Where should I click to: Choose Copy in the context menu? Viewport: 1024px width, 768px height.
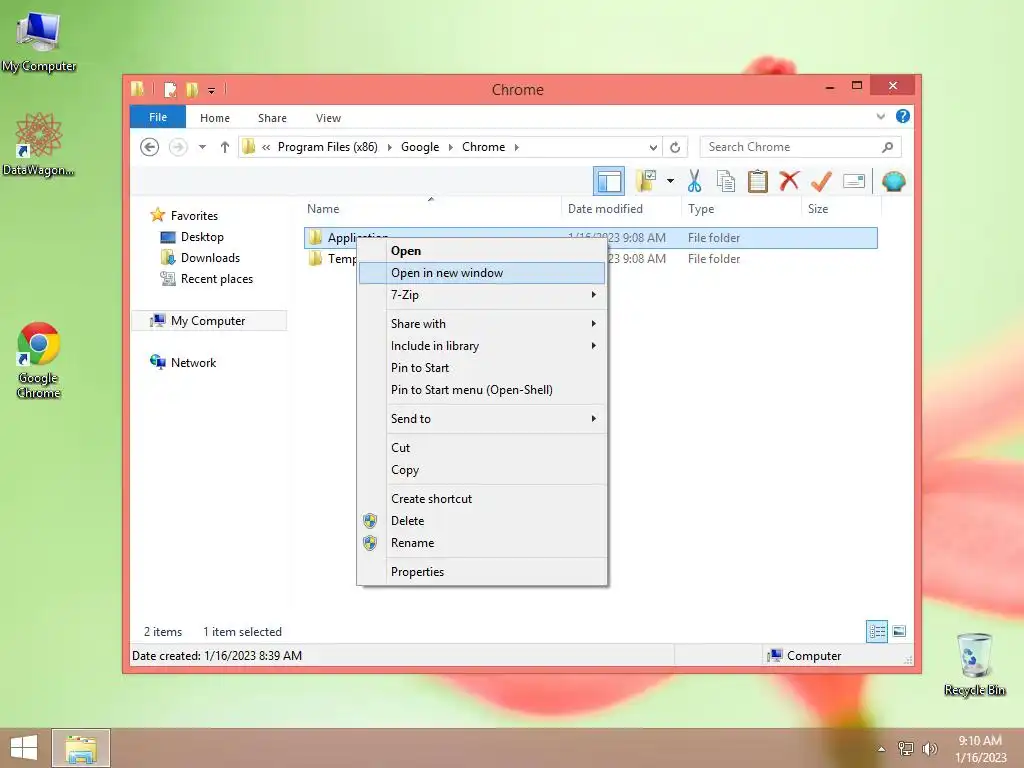483,470
